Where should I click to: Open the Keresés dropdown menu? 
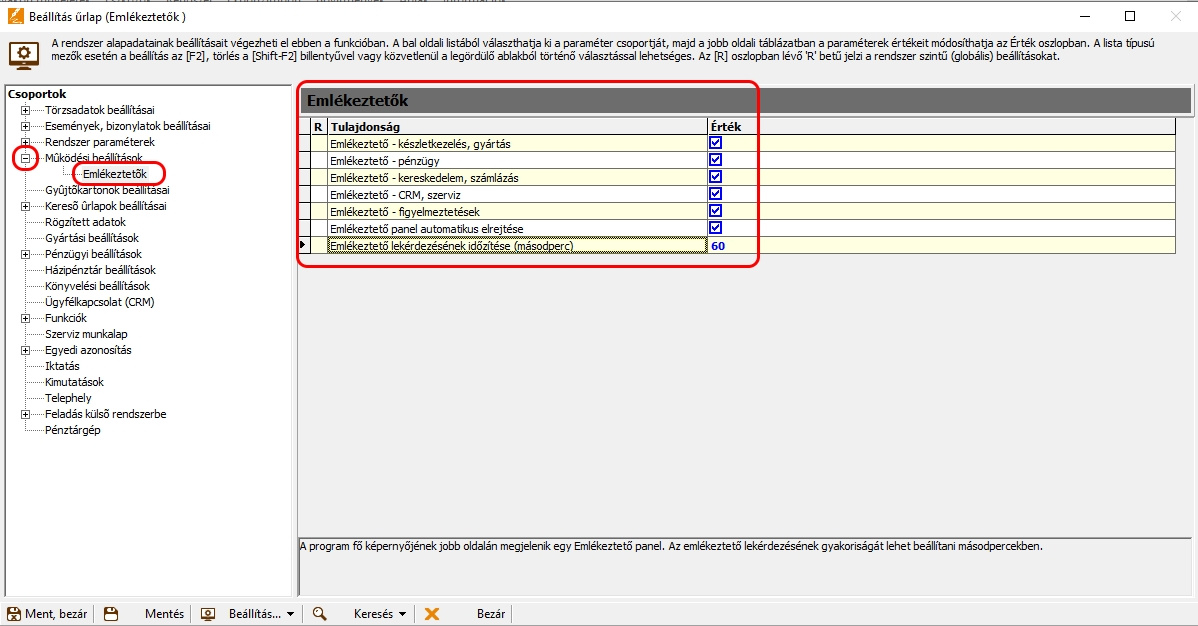pyautogui.click(x=402, y=614)
